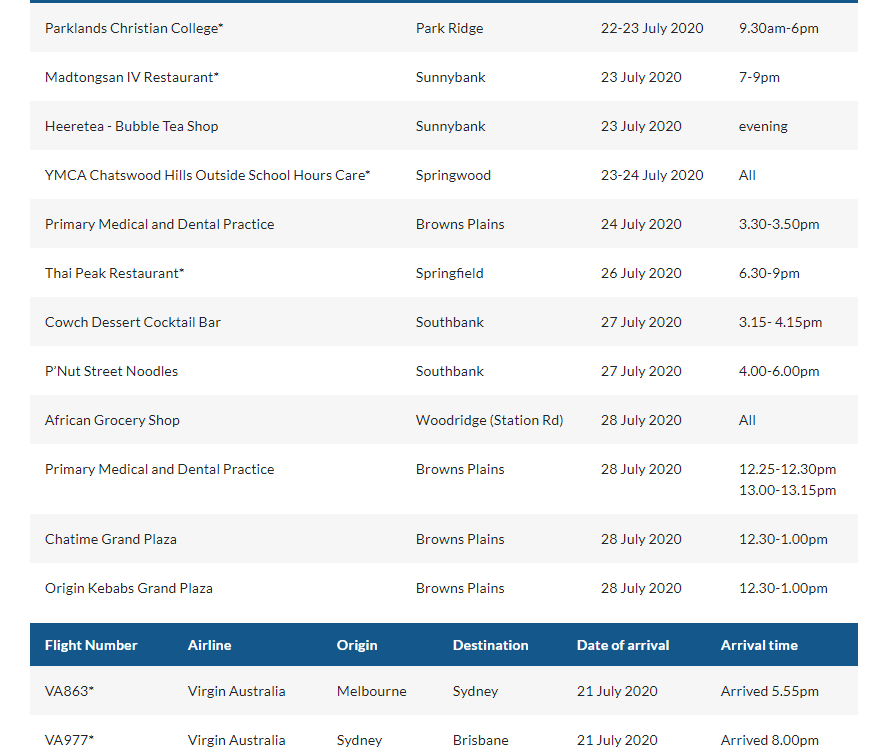Select Brisbane destination cell

click(x=480, y=740)
